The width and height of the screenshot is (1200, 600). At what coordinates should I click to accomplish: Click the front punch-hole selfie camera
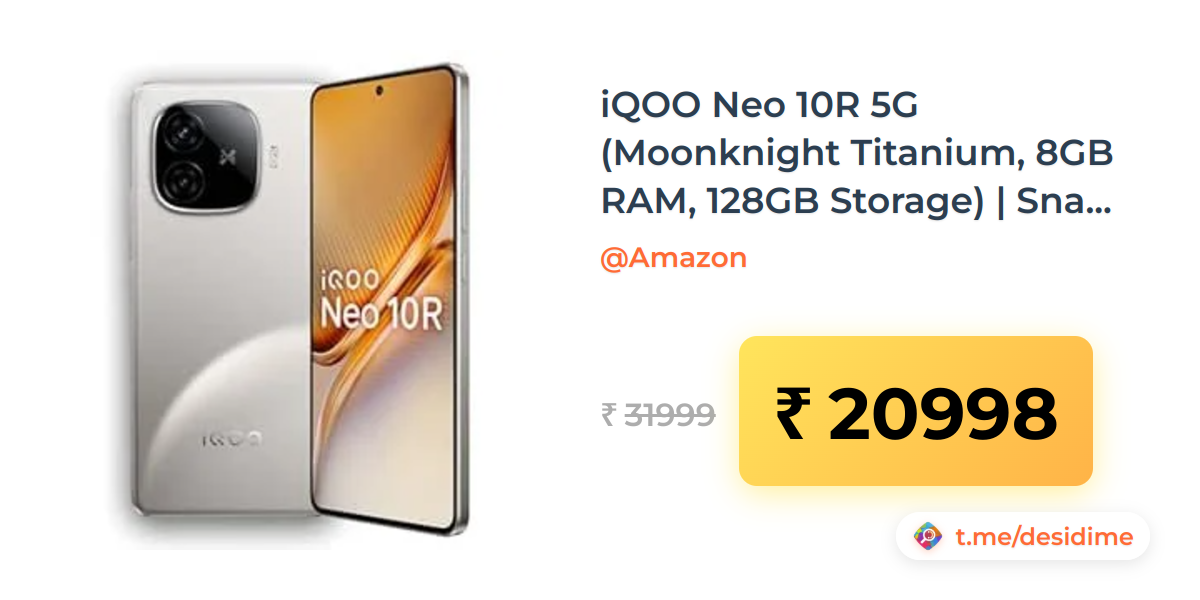(382, 93)
